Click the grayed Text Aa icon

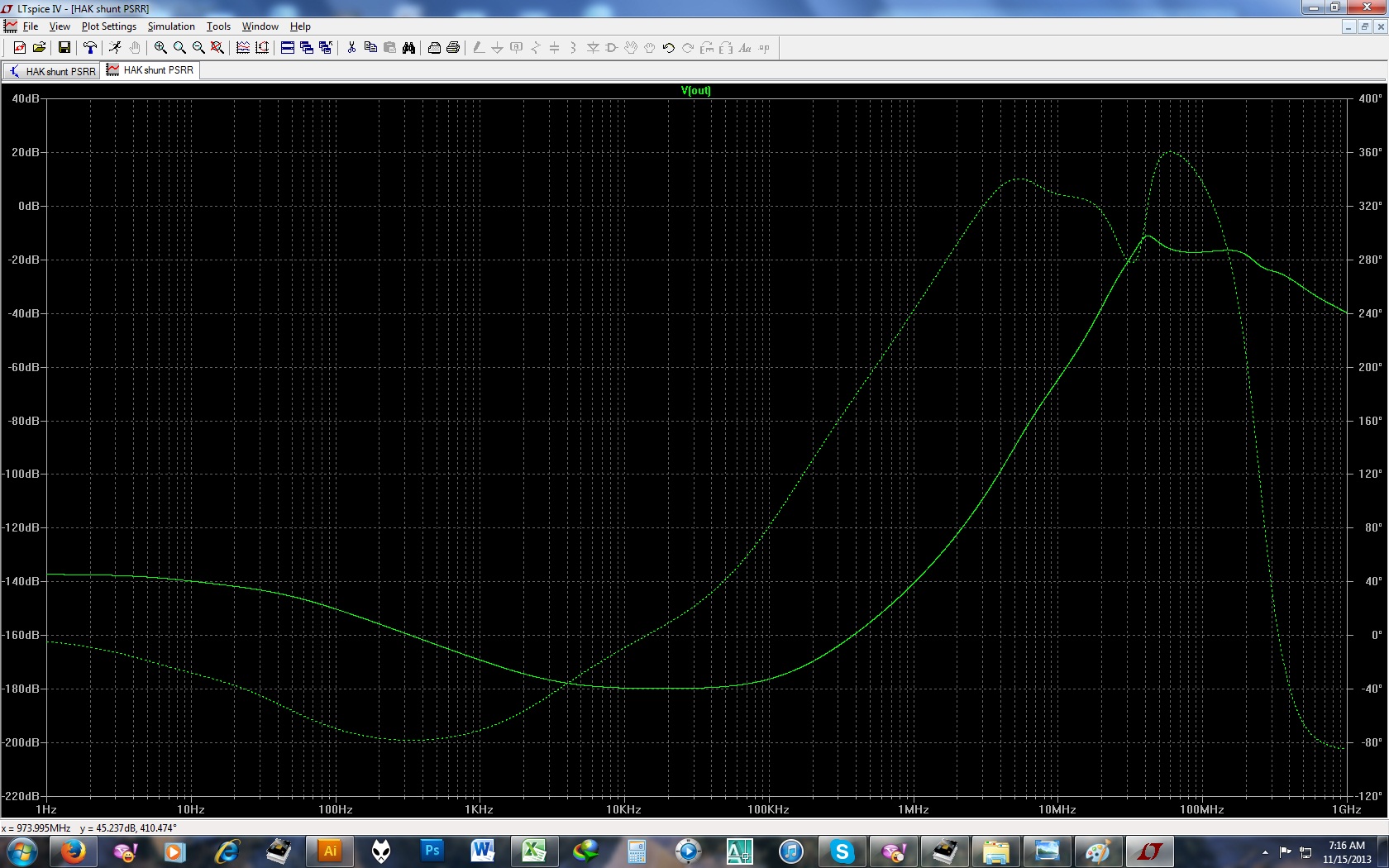(x=745, y=48)
